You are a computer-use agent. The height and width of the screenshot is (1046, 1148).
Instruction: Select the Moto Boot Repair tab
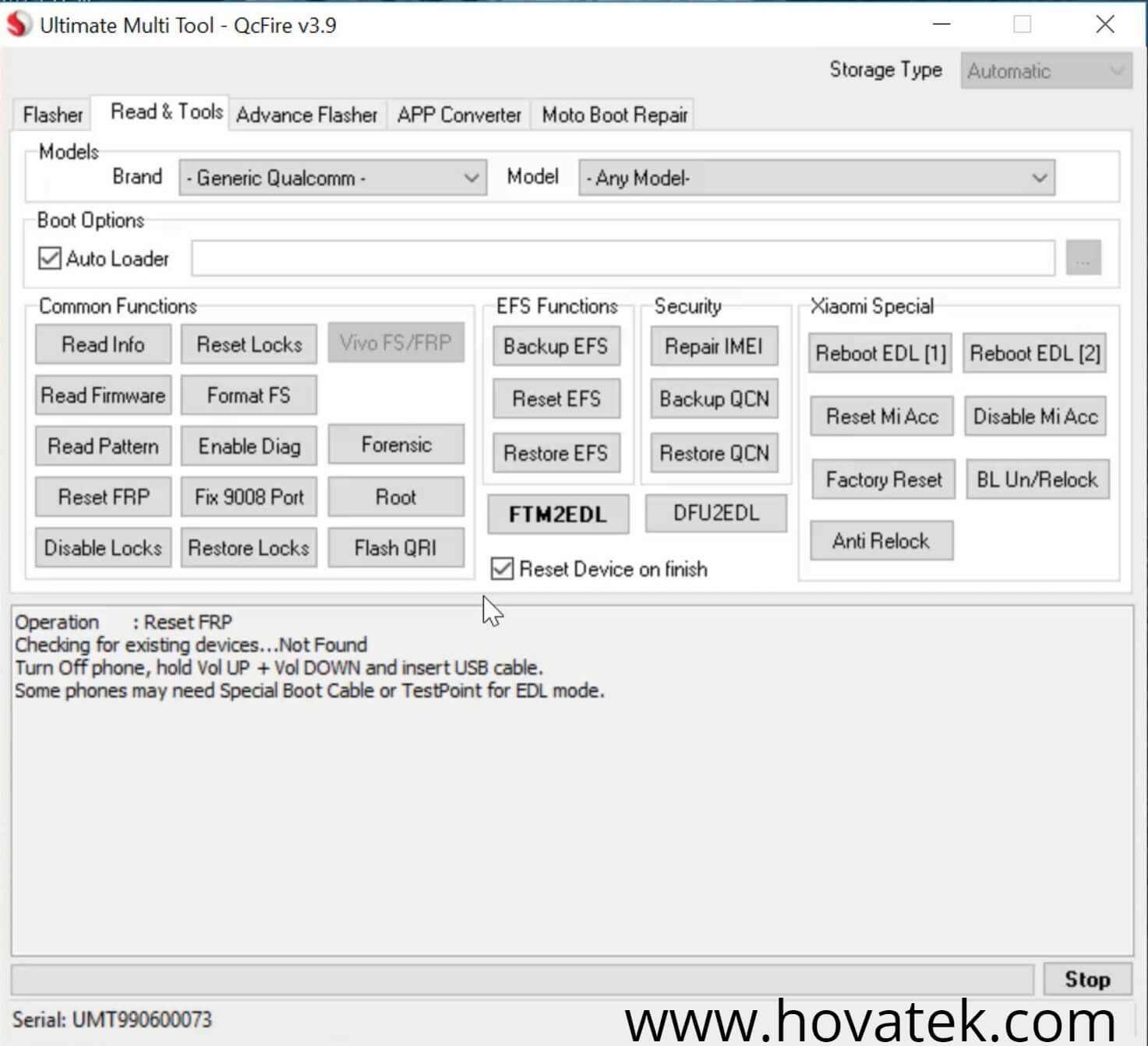coord(614,115)
